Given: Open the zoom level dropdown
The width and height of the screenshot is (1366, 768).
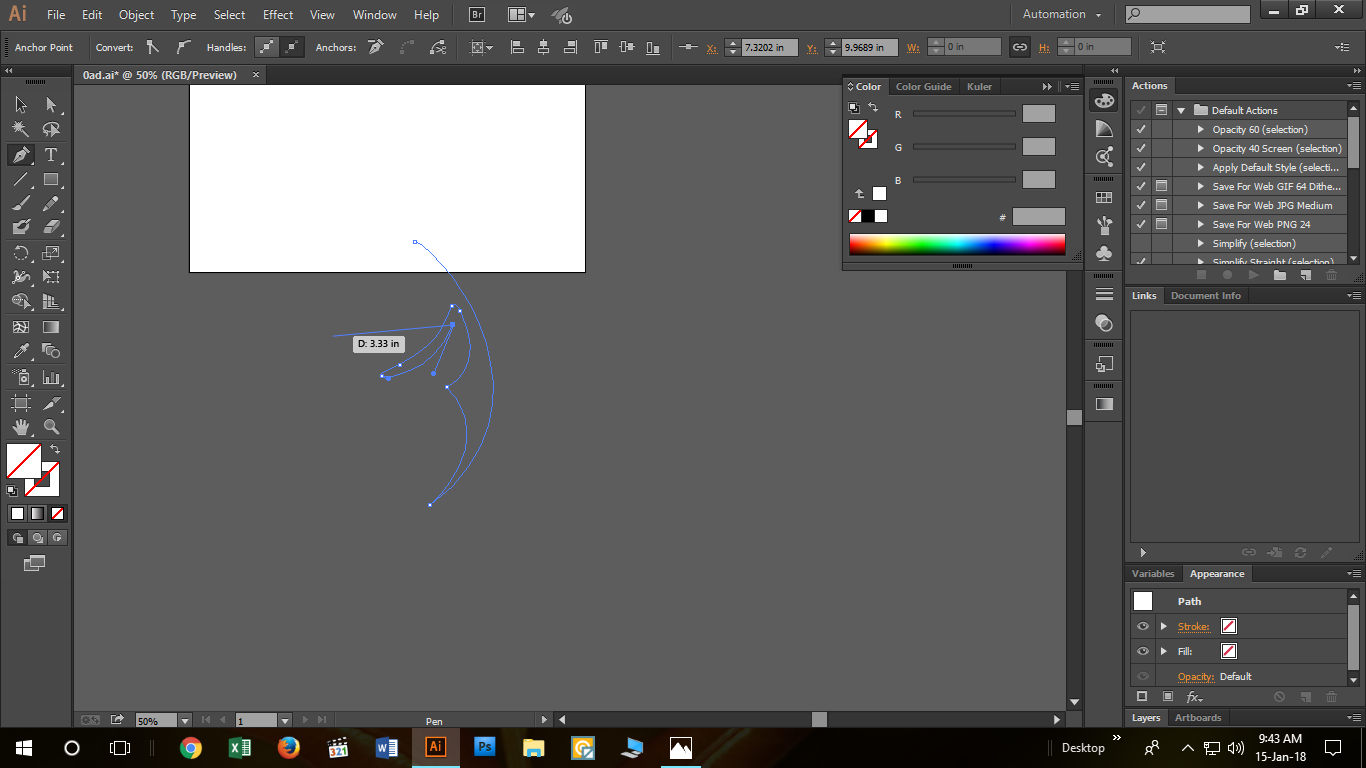Looking at the screenshot, I should tap(185, 720).
